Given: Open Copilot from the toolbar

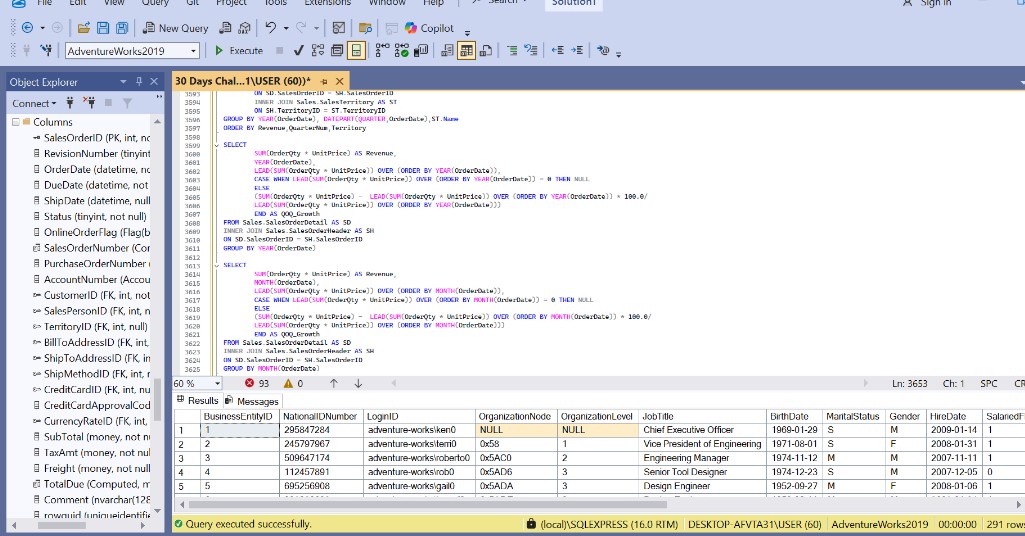Looking at the screenshot, I should coord(429,28).
